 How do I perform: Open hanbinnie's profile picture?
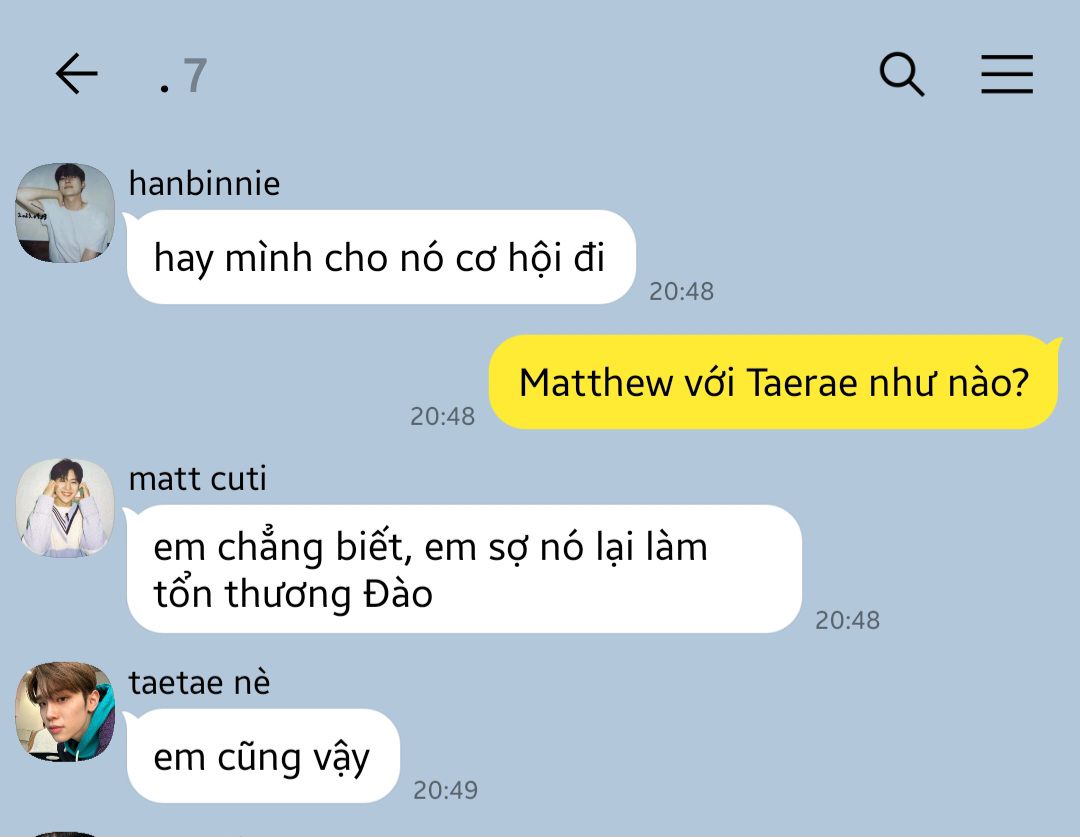(x=65, y=213)
